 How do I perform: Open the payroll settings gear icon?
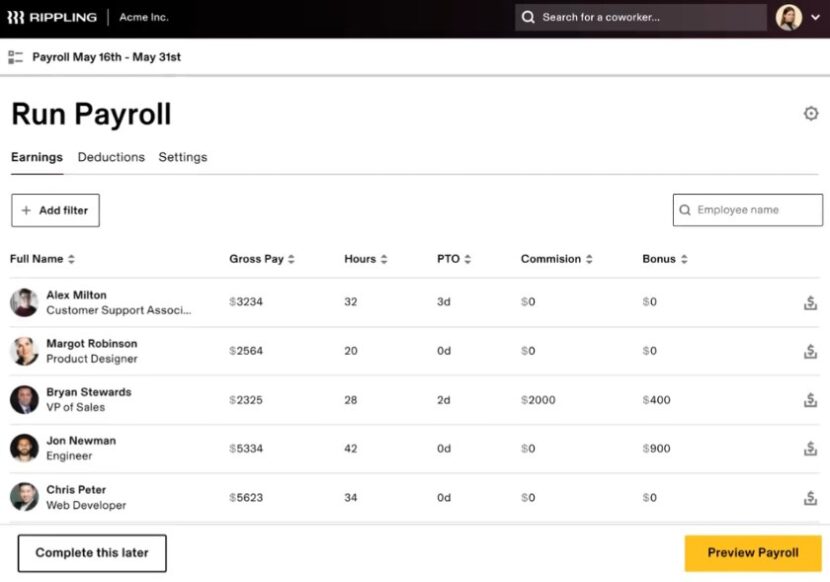[x=811, y=114]
